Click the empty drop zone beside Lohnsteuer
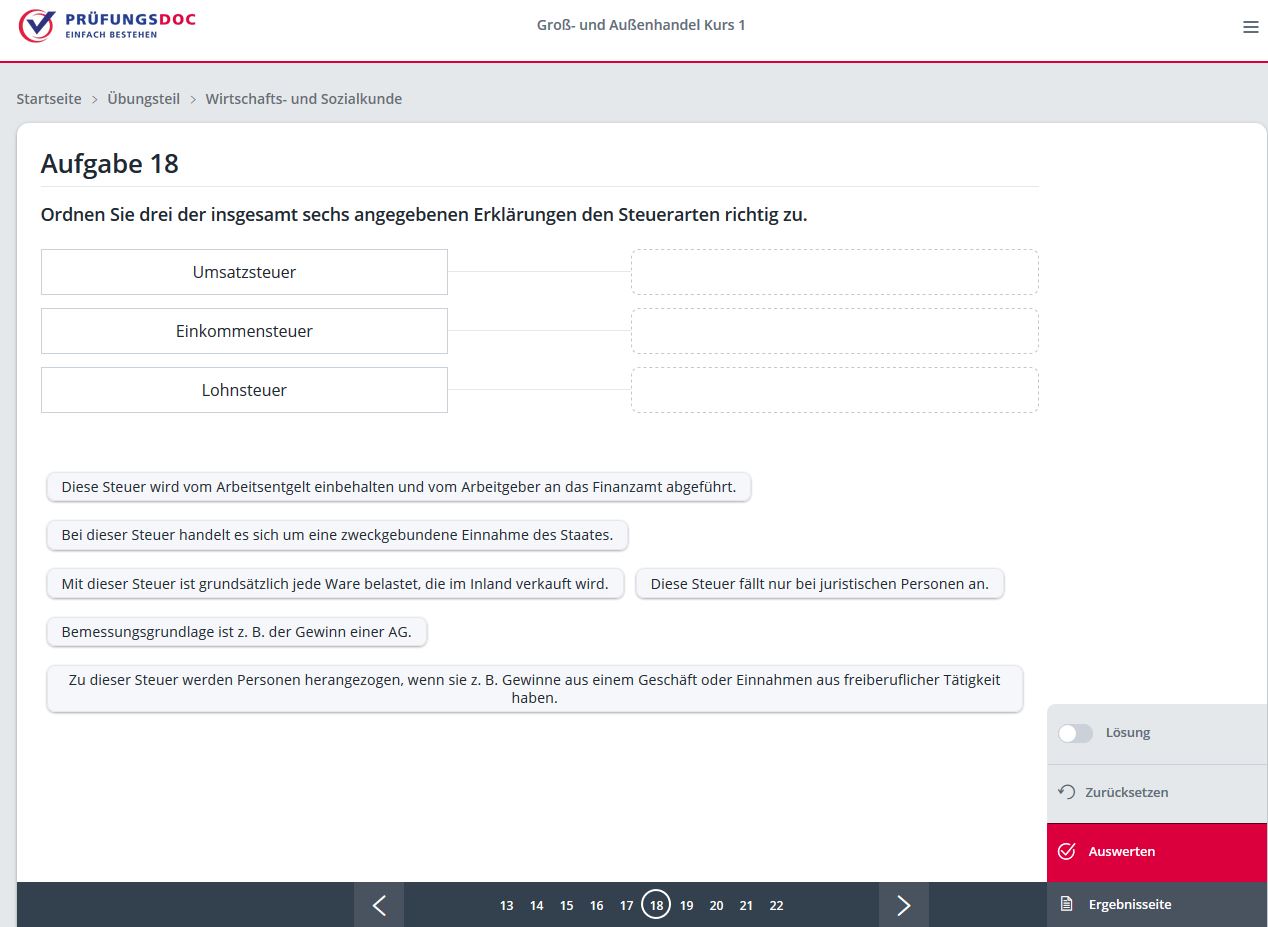This screenshot has width=1268, height=927. tap(834, 390)
